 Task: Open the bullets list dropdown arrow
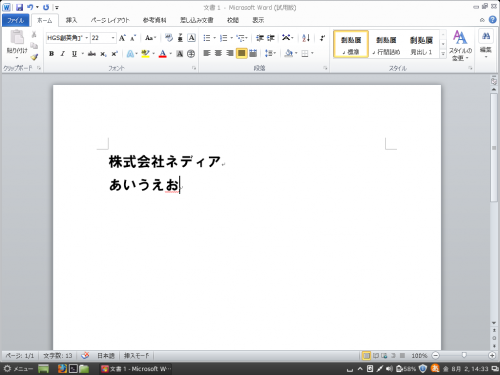pos(215,38)
